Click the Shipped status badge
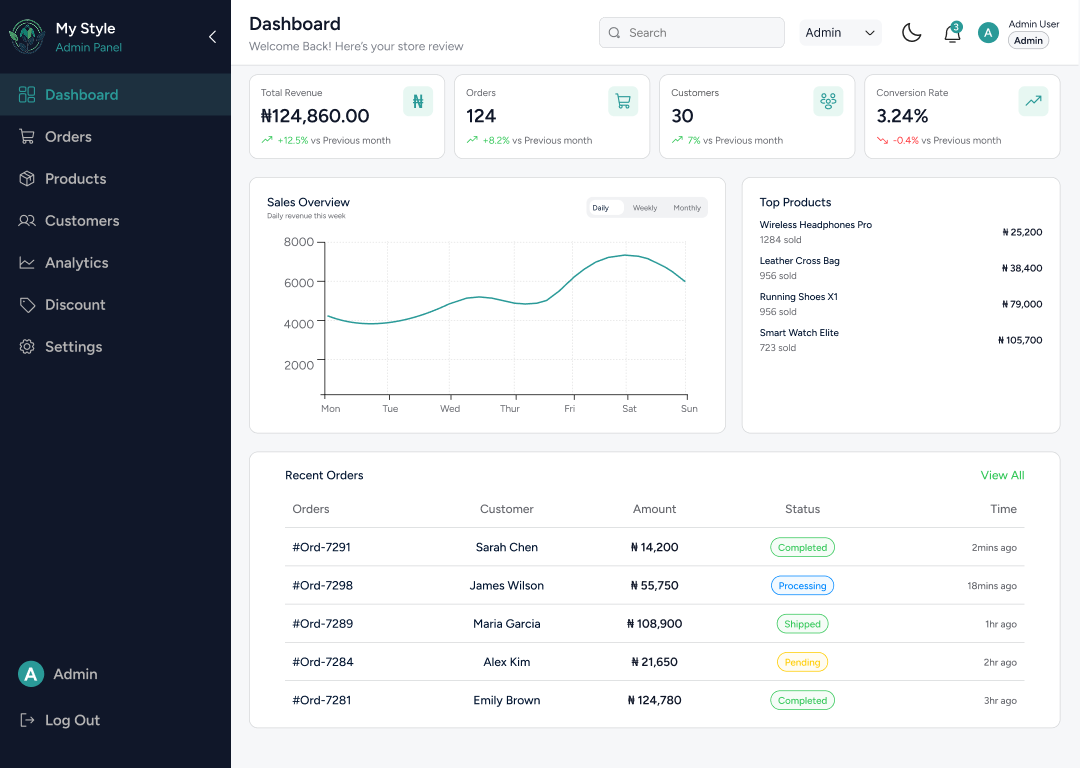This screenshot has height=768, width=1080. pyautogui.click(x=802, y=624)
